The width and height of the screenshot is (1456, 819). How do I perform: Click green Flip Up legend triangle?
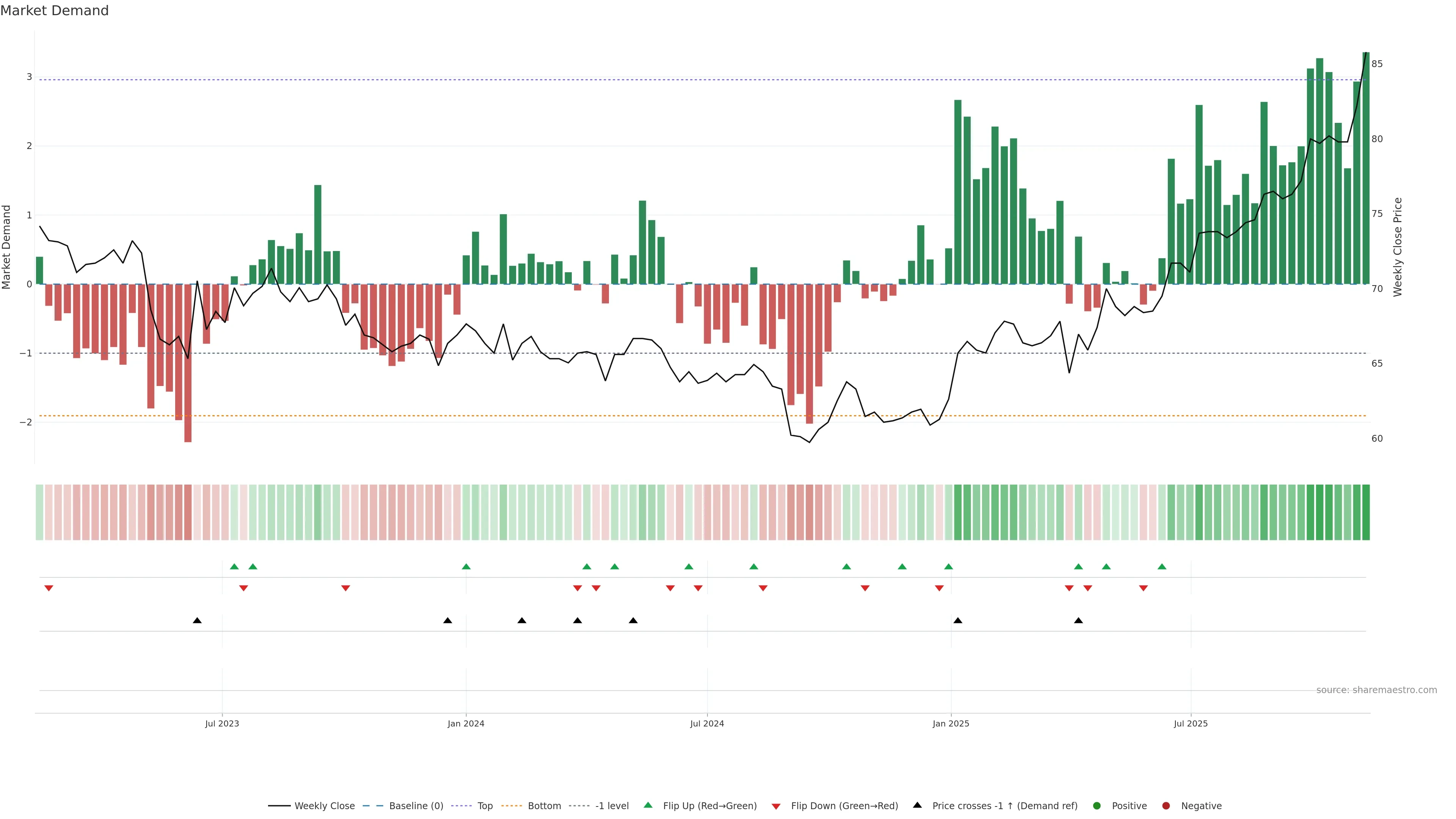point(648,805)
